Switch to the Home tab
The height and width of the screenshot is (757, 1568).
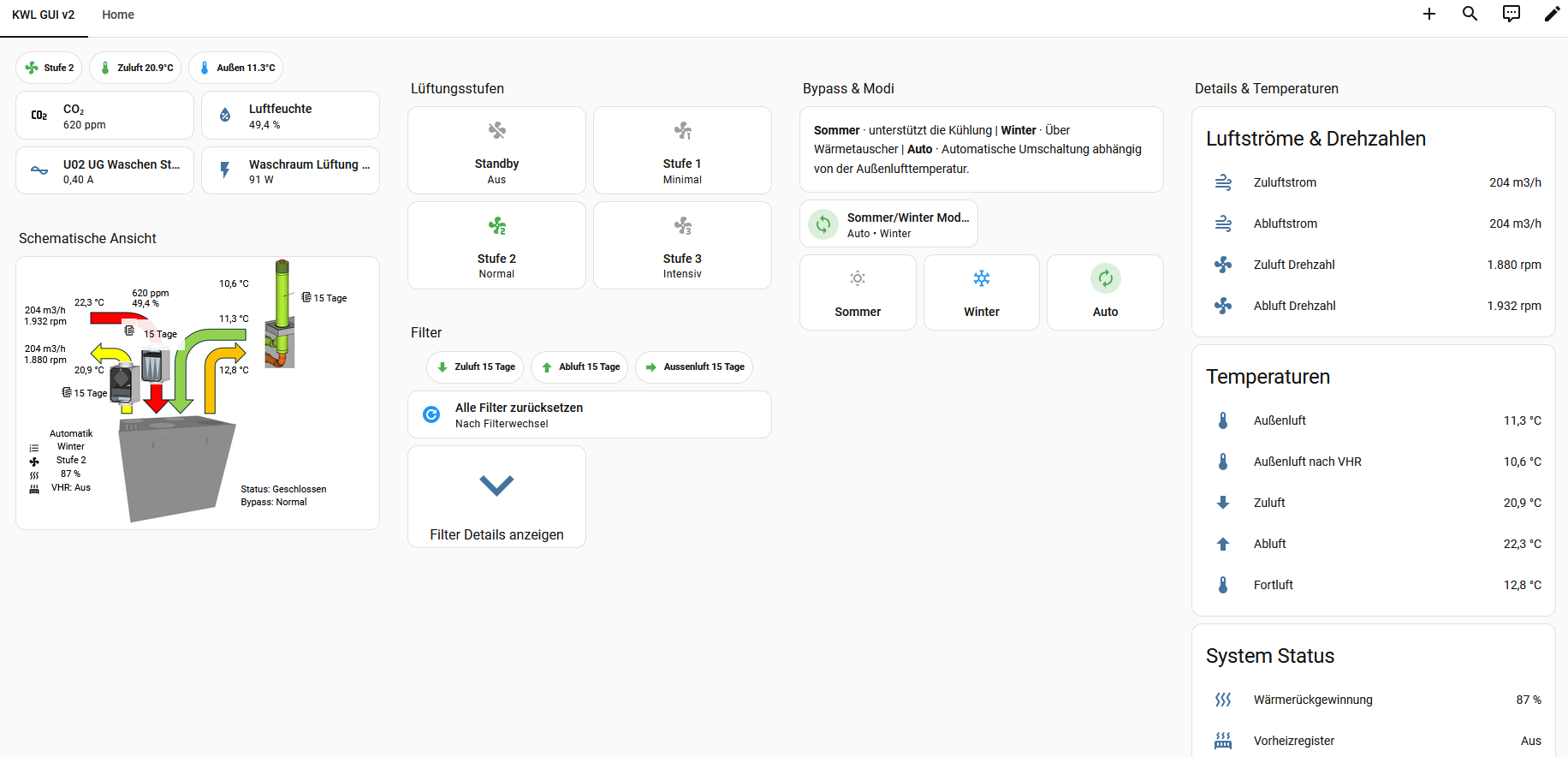click(118, 15)
